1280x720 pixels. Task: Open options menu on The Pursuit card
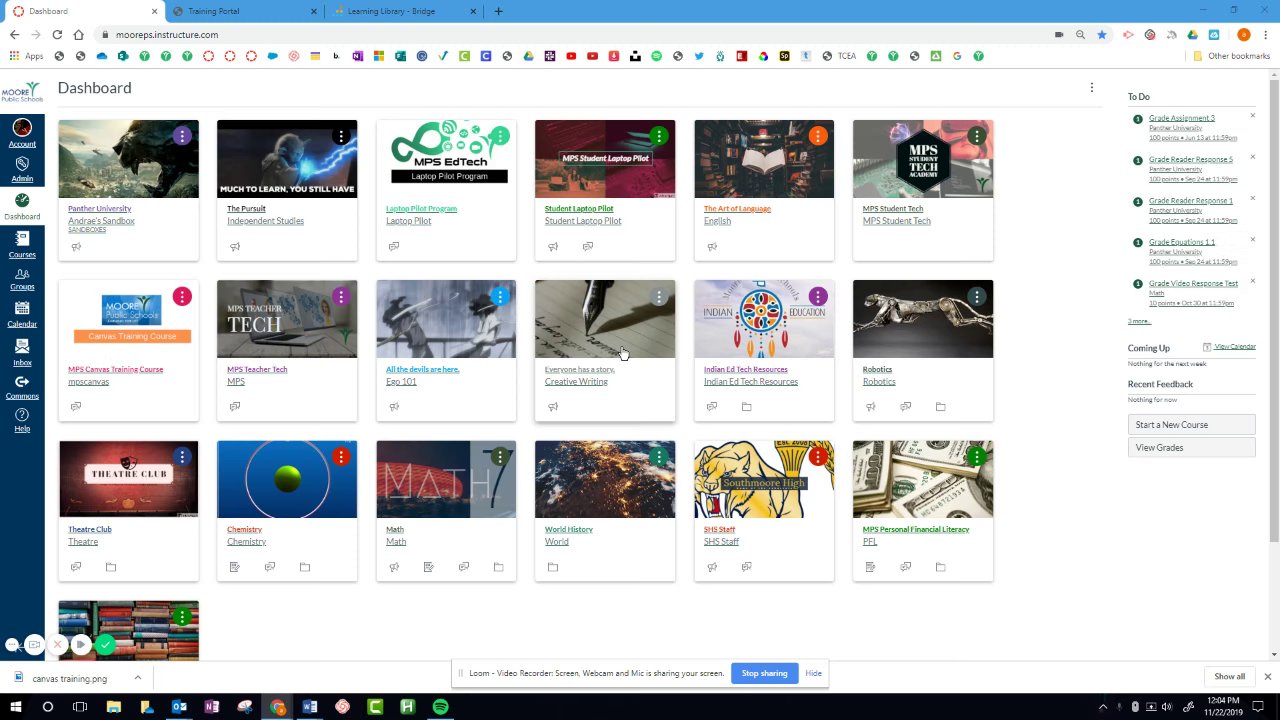[341, 136]
